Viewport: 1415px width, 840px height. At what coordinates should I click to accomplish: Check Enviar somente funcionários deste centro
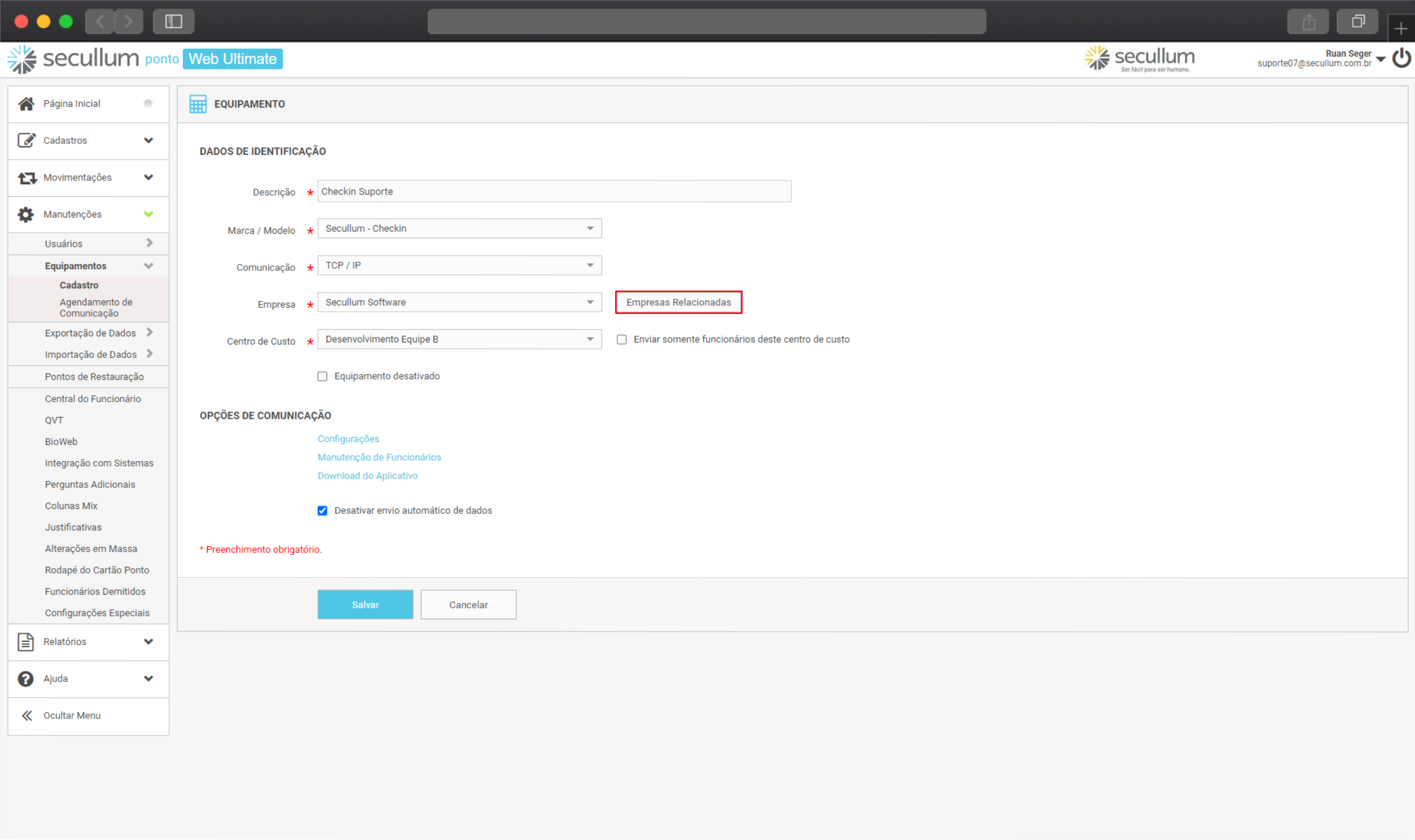click(x=622, y=340)
